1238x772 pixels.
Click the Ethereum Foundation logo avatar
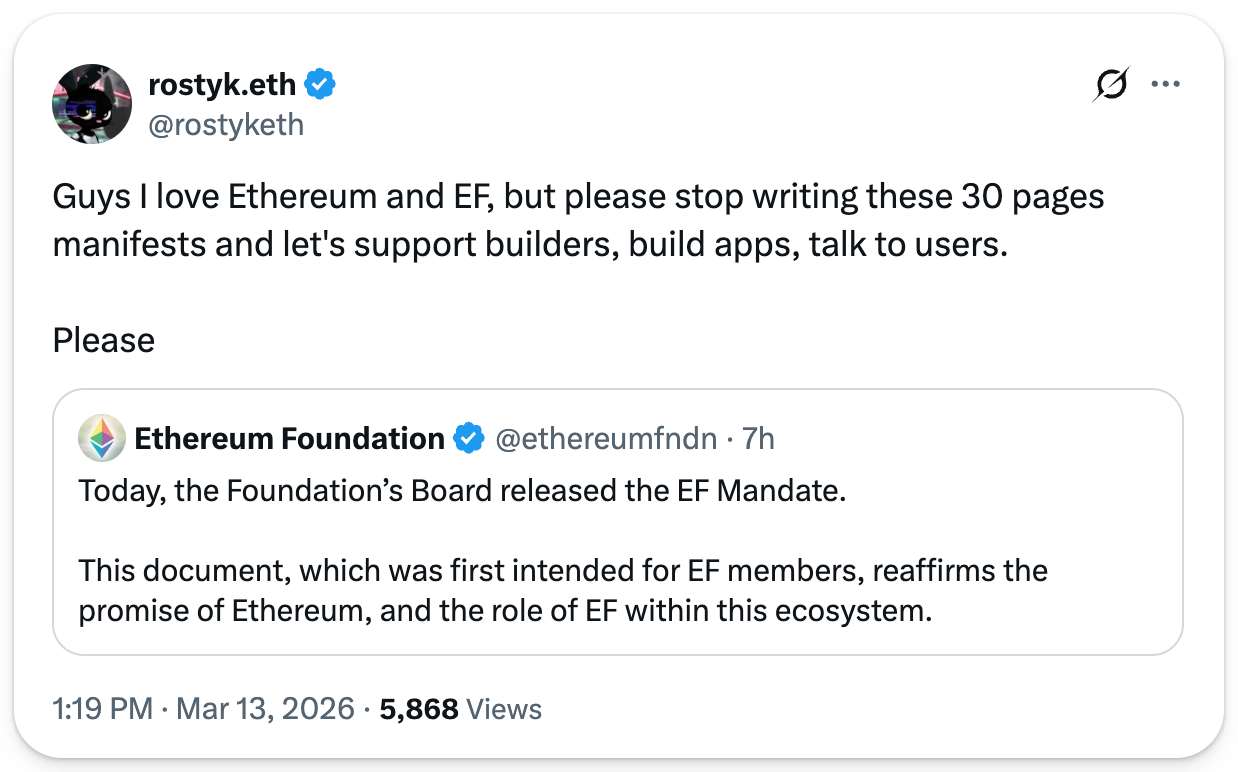click(x=102, y=438)
